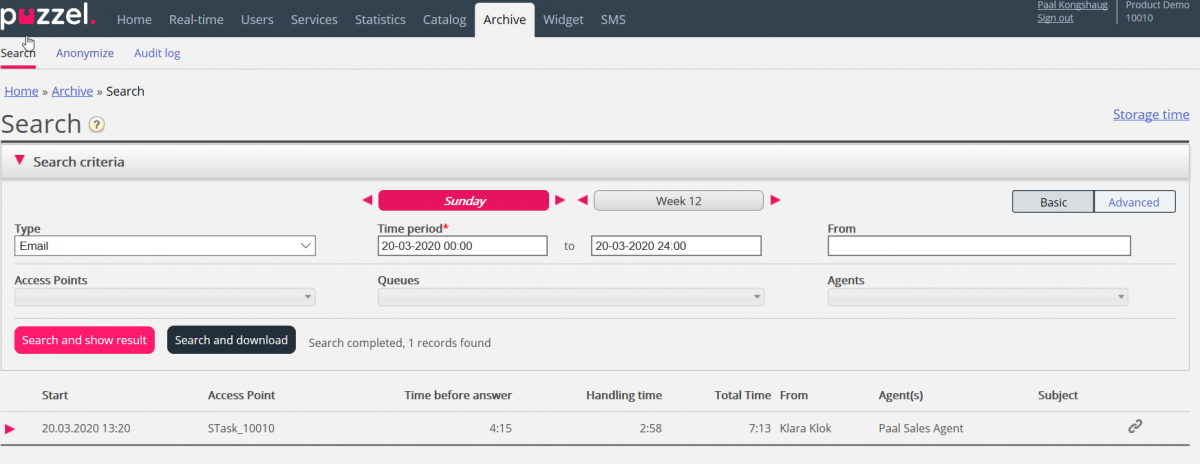Screen dimensions: 1200x464
Task: Click the help question mark icon beside Search
Action: tap(97, 125)
